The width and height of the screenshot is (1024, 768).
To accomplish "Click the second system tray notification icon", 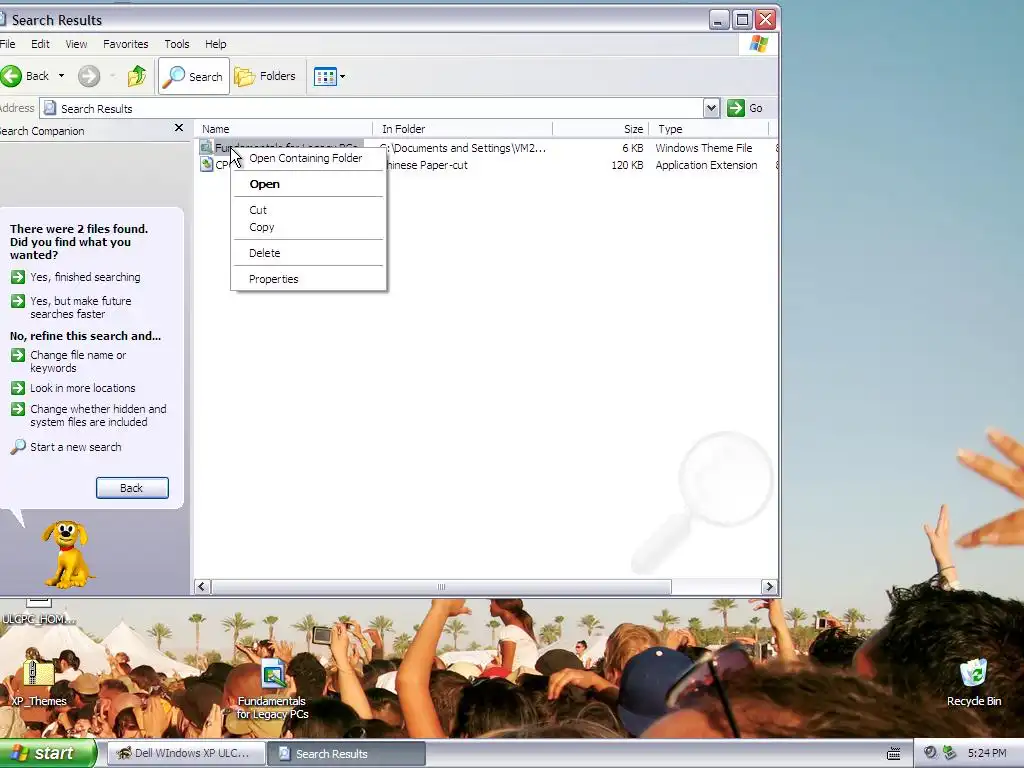I will [950, 753].
